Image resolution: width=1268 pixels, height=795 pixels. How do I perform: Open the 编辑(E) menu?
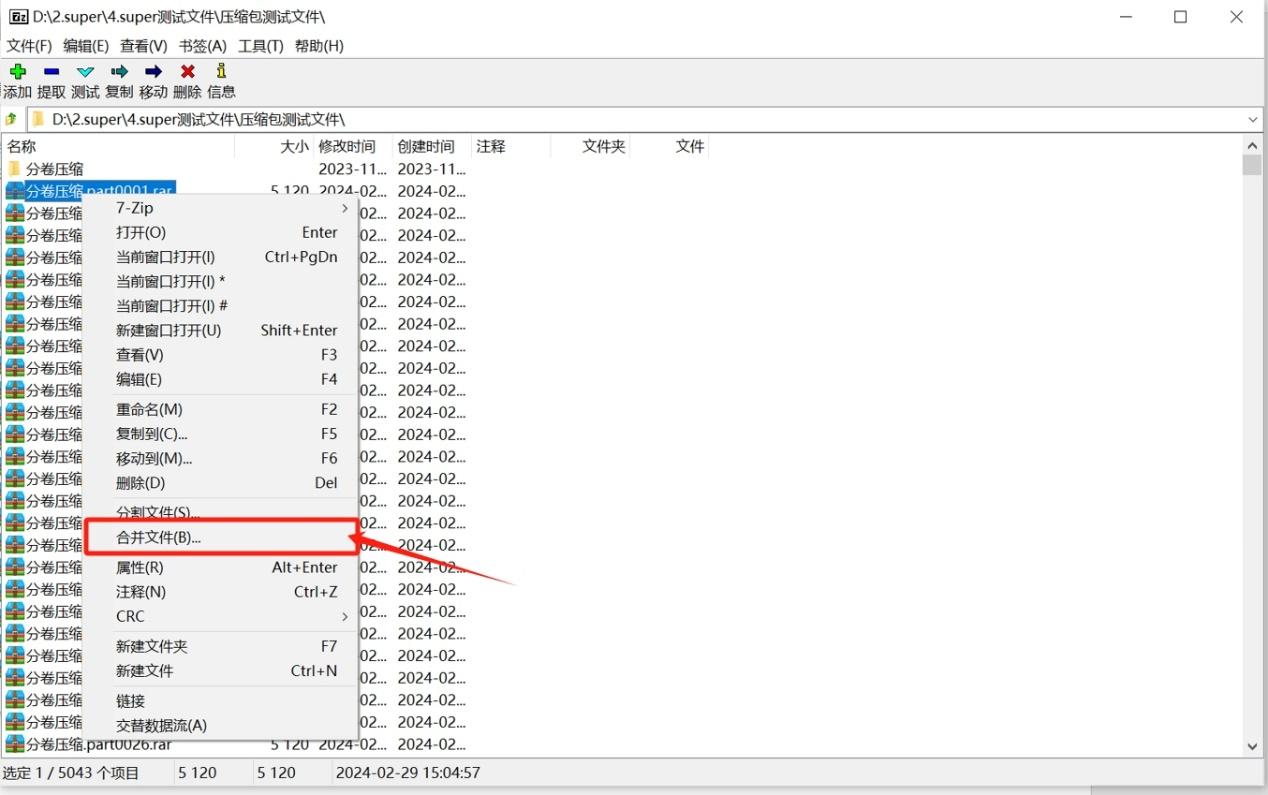(x=86, y=46)
